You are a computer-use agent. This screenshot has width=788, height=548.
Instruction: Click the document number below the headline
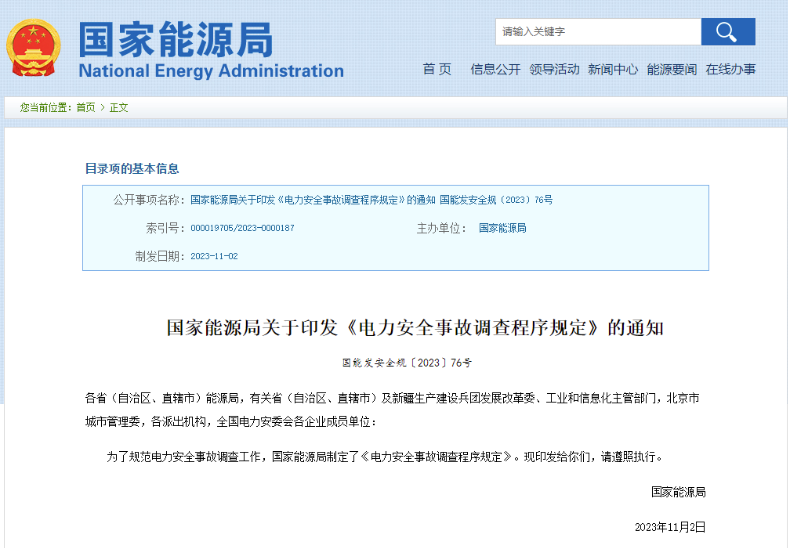click(407, 362)
